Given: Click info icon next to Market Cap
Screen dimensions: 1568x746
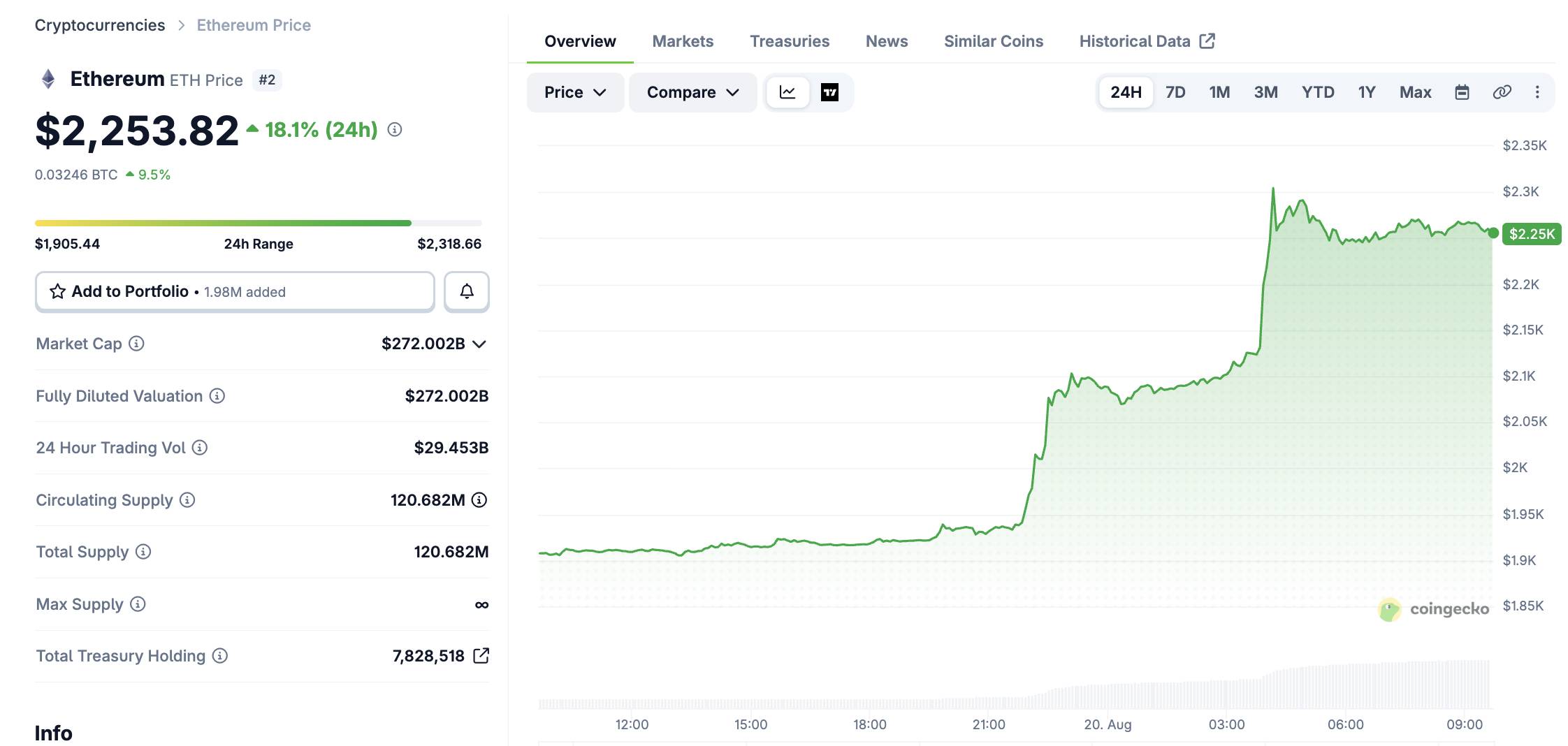Looking at the screenshot, I should (137, 344).
